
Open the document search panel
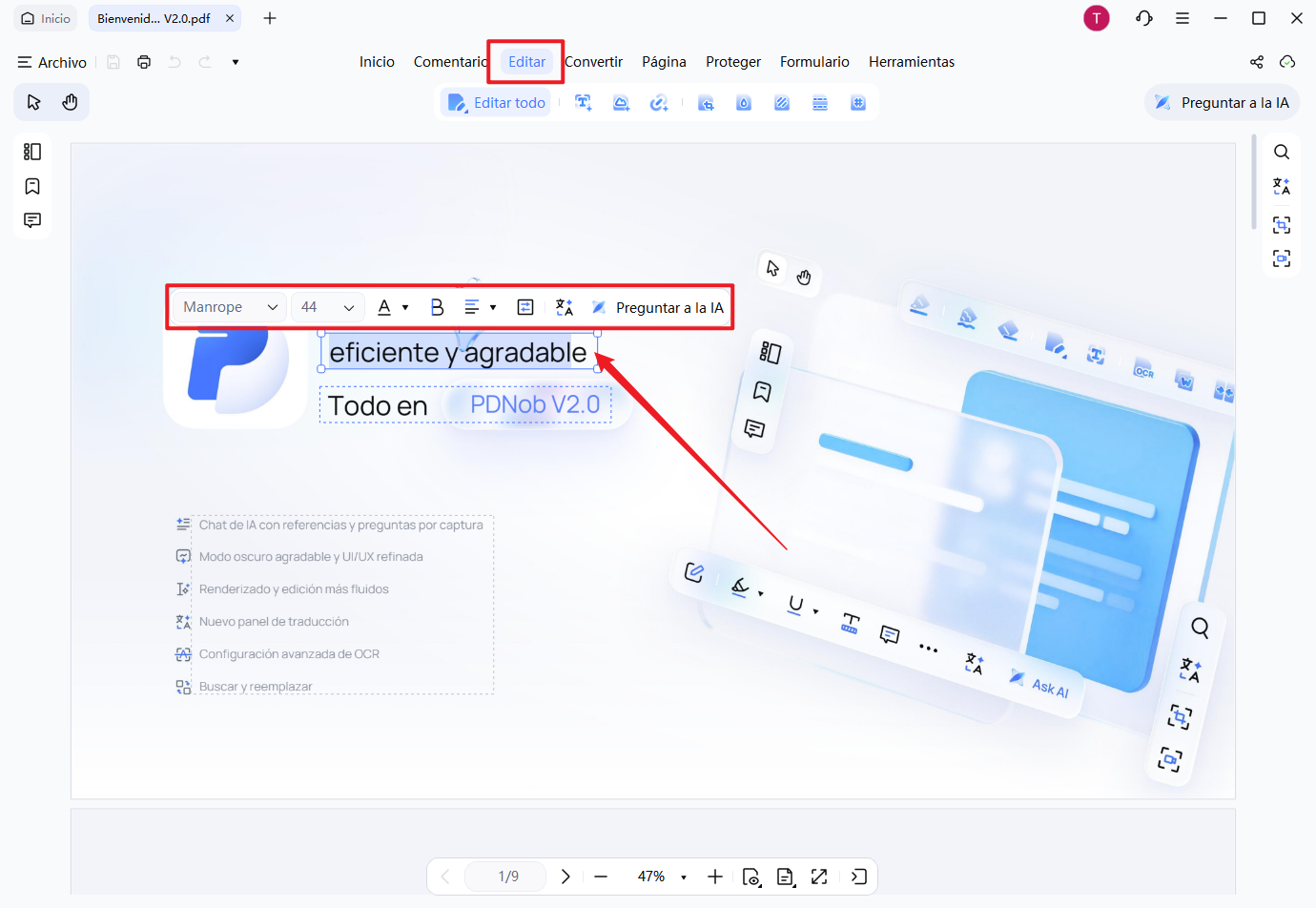[x=1282, y=151]
